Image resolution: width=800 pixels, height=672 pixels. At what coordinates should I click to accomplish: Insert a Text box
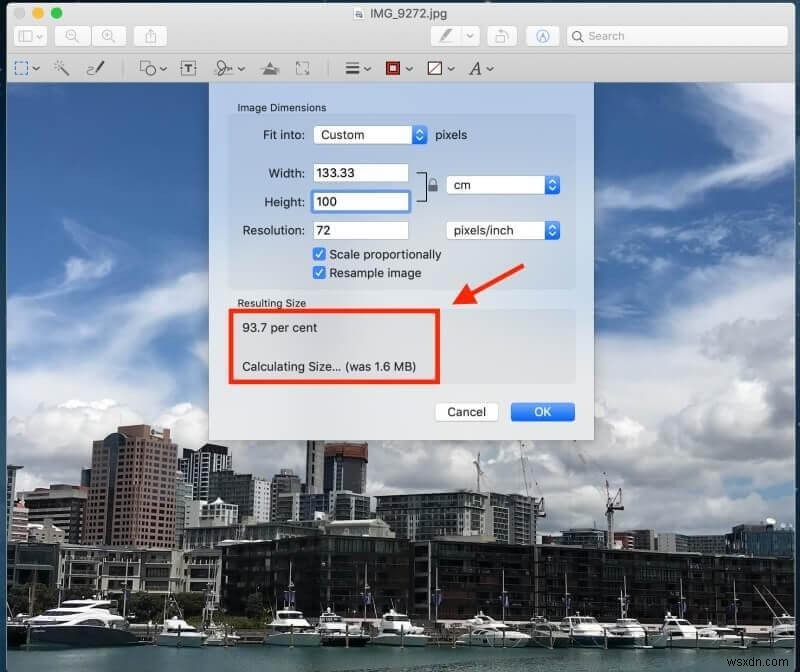tap(187, 68)
